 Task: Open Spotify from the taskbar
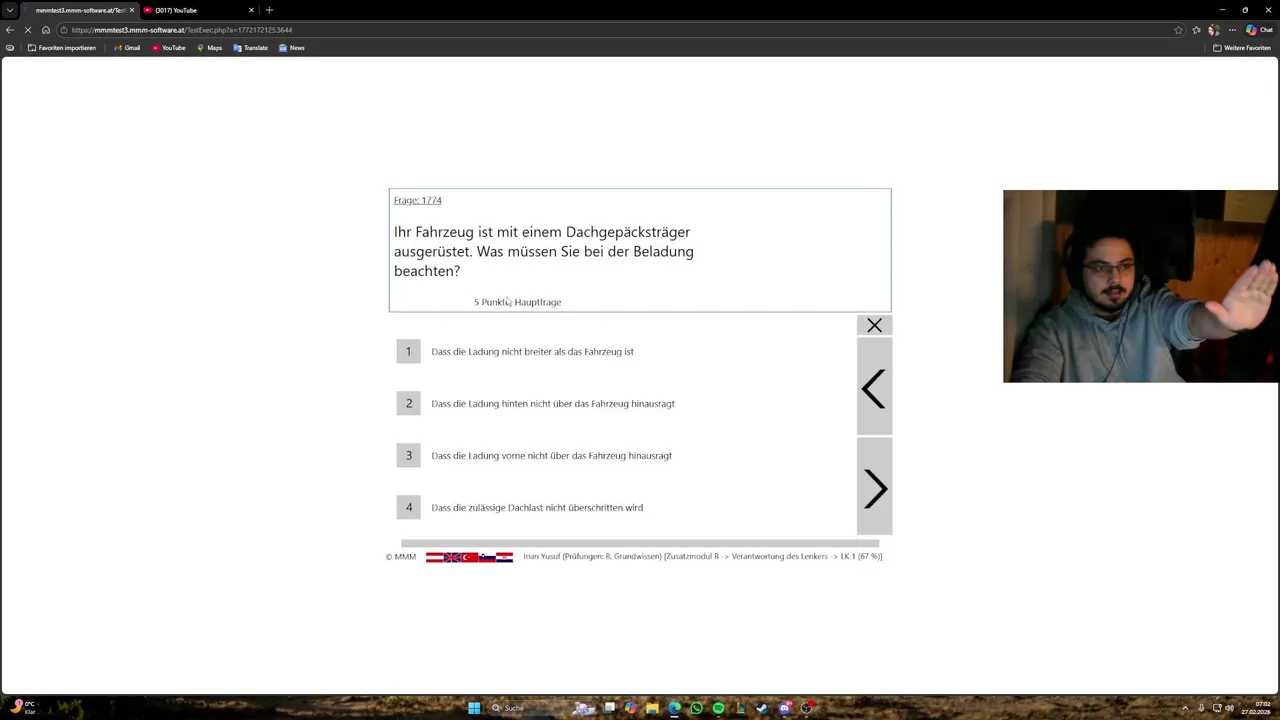click(718, 708)
